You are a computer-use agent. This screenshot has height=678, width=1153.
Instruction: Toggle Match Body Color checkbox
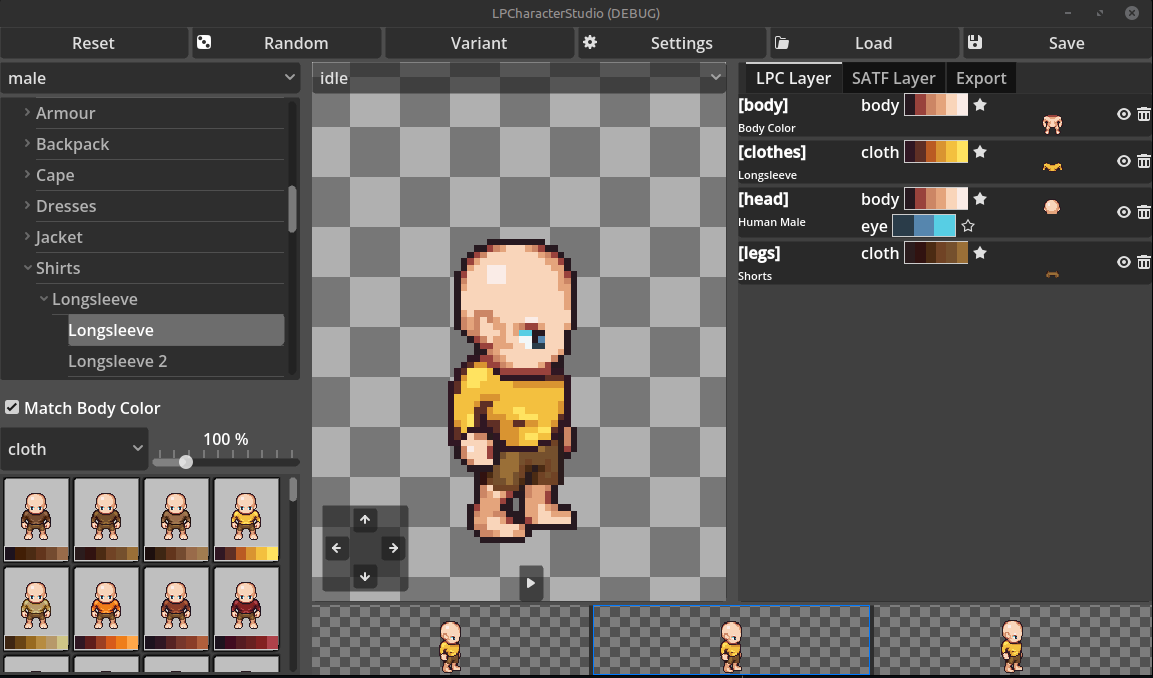click(x=13, y=407)
